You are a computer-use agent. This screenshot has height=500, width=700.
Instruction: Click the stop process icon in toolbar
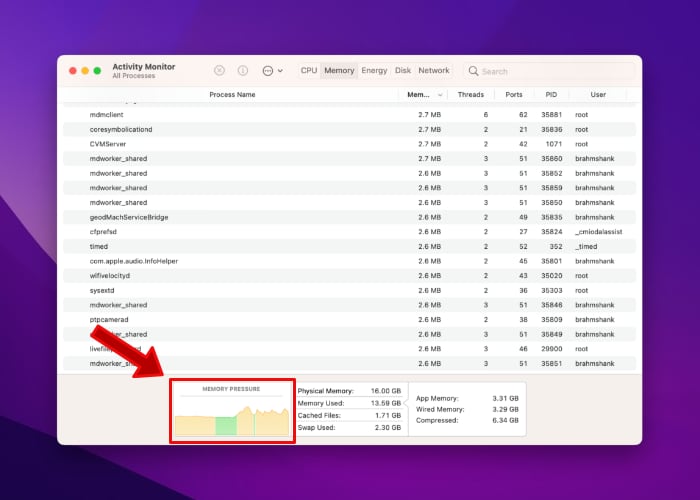click(x=220, y=71)
